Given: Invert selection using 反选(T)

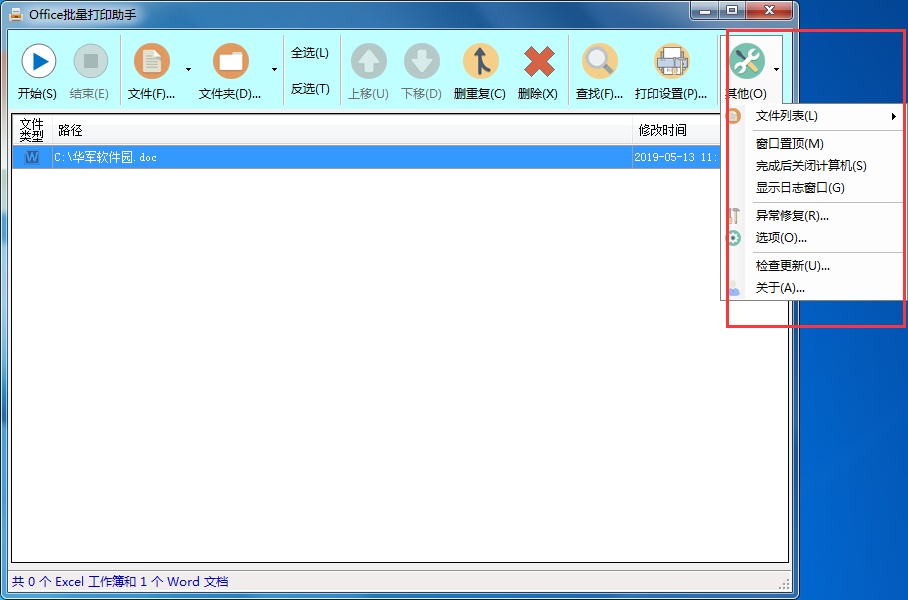Looking at the screenshot, I should pyautogui.click(x=311, y=87).
